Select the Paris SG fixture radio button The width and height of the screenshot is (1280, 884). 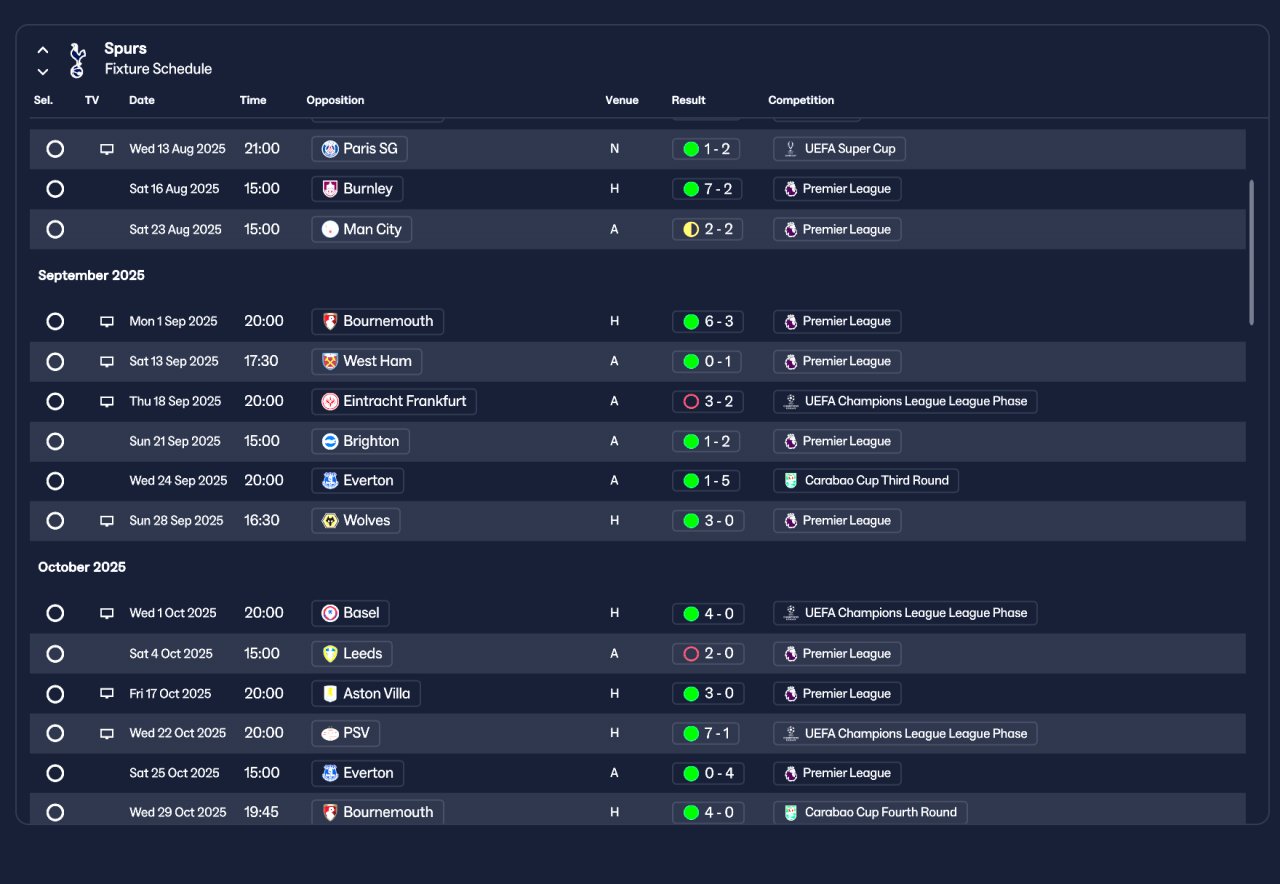pyautogui.click(x=55, y=149)
